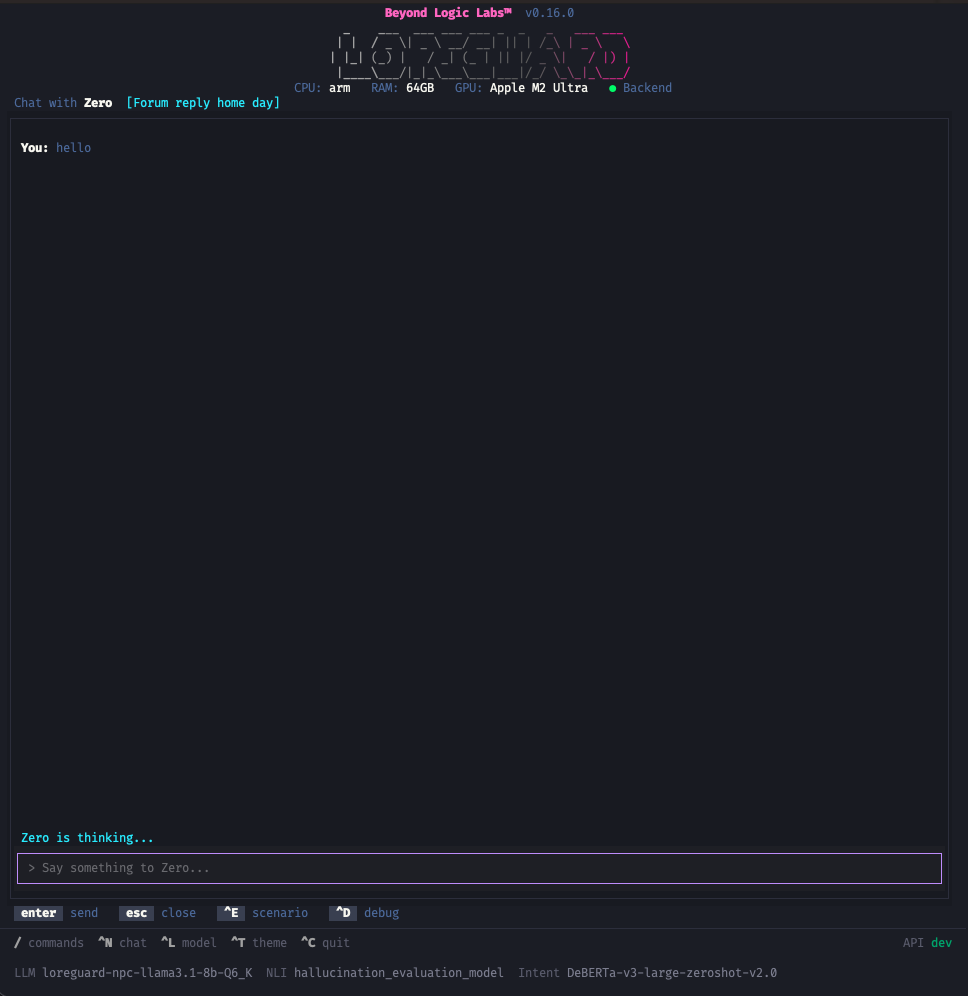
Task: Click the LLM model name loreguard-npc-llama3.1-8b-Q6_K
Action: coord(147,972)
